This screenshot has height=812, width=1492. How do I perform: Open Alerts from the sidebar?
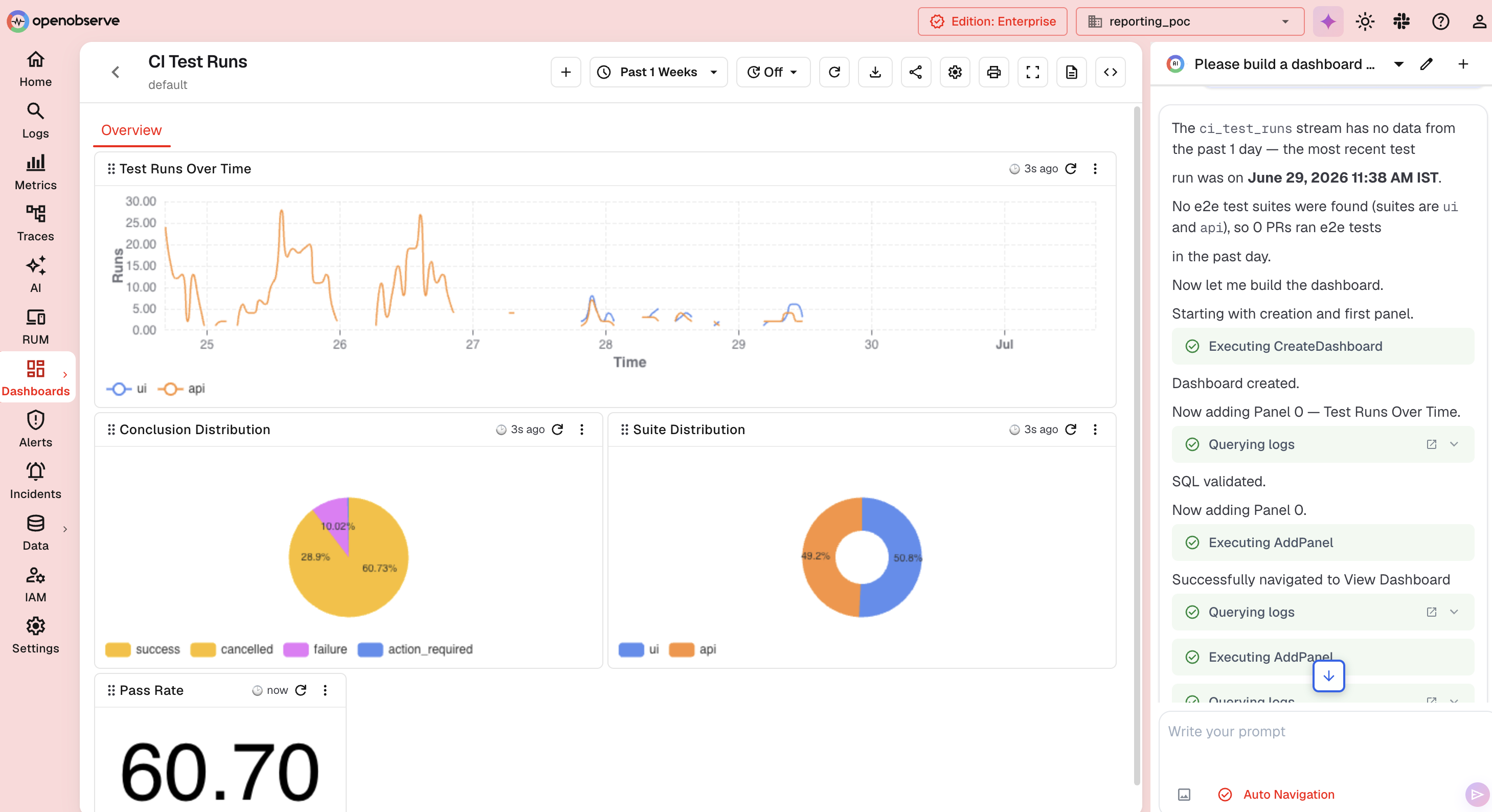pyautogui.click(x=35, y=429)
